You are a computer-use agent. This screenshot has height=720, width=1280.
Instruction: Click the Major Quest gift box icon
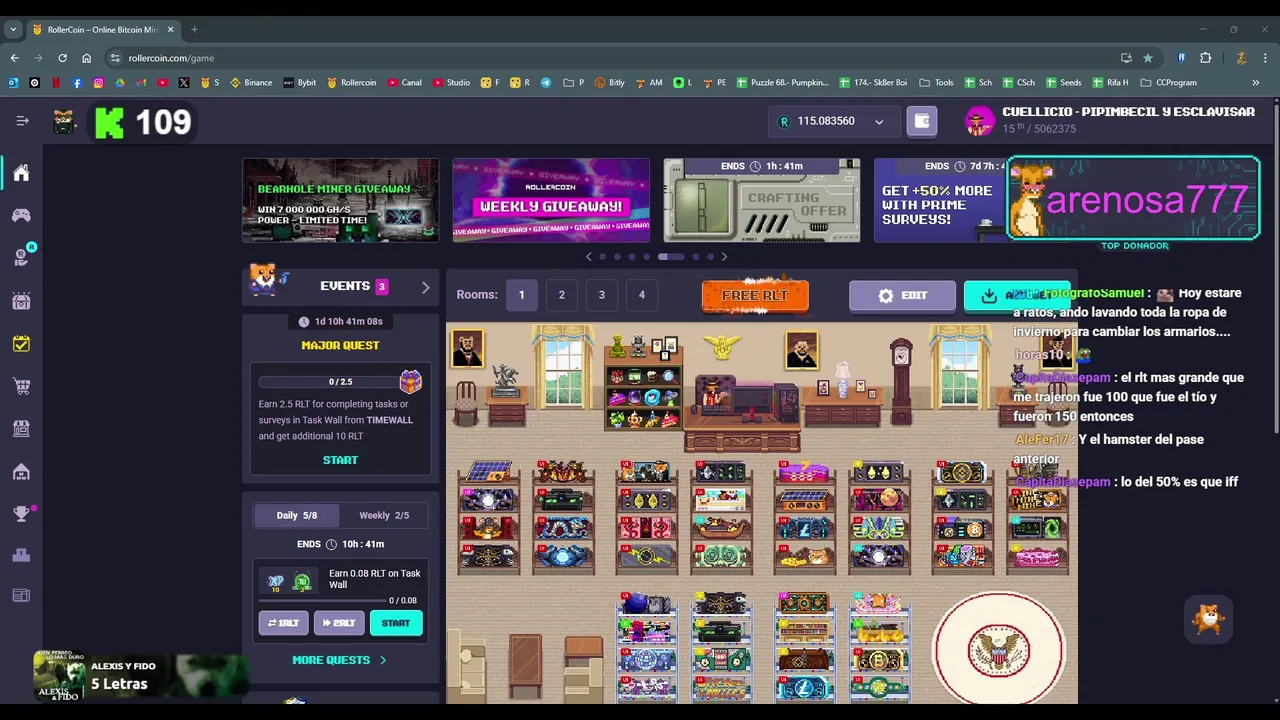[410, 381]
